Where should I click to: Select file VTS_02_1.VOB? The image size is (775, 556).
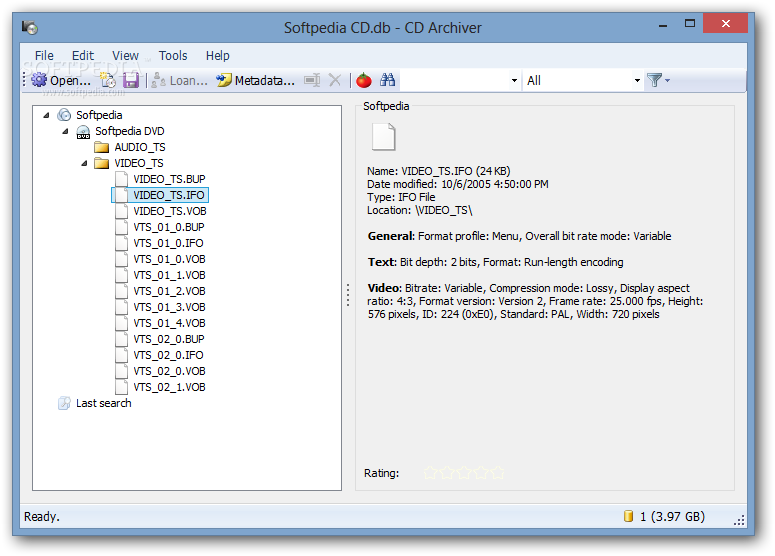click(169, 387)
